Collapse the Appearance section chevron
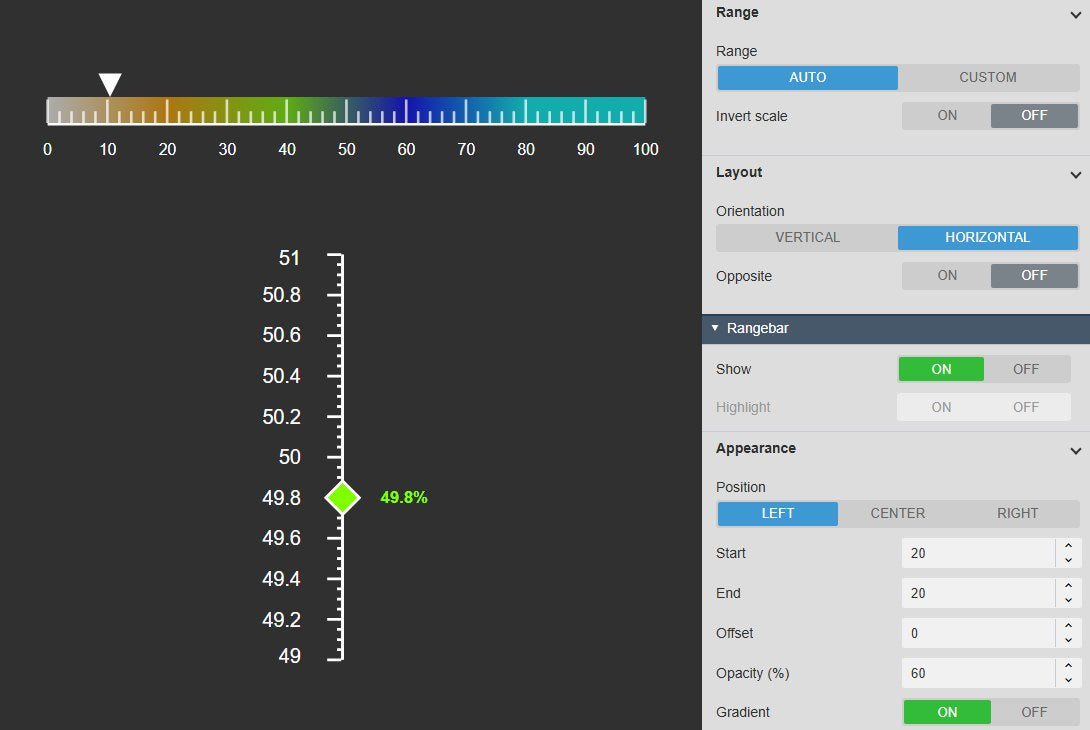The height and width of the screenshot is (730, 1090). 1075,451
